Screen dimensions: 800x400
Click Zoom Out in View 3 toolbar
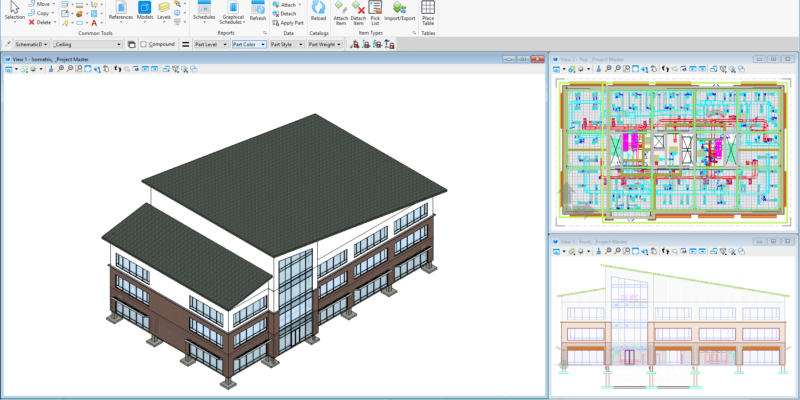(x=617, y=251)
